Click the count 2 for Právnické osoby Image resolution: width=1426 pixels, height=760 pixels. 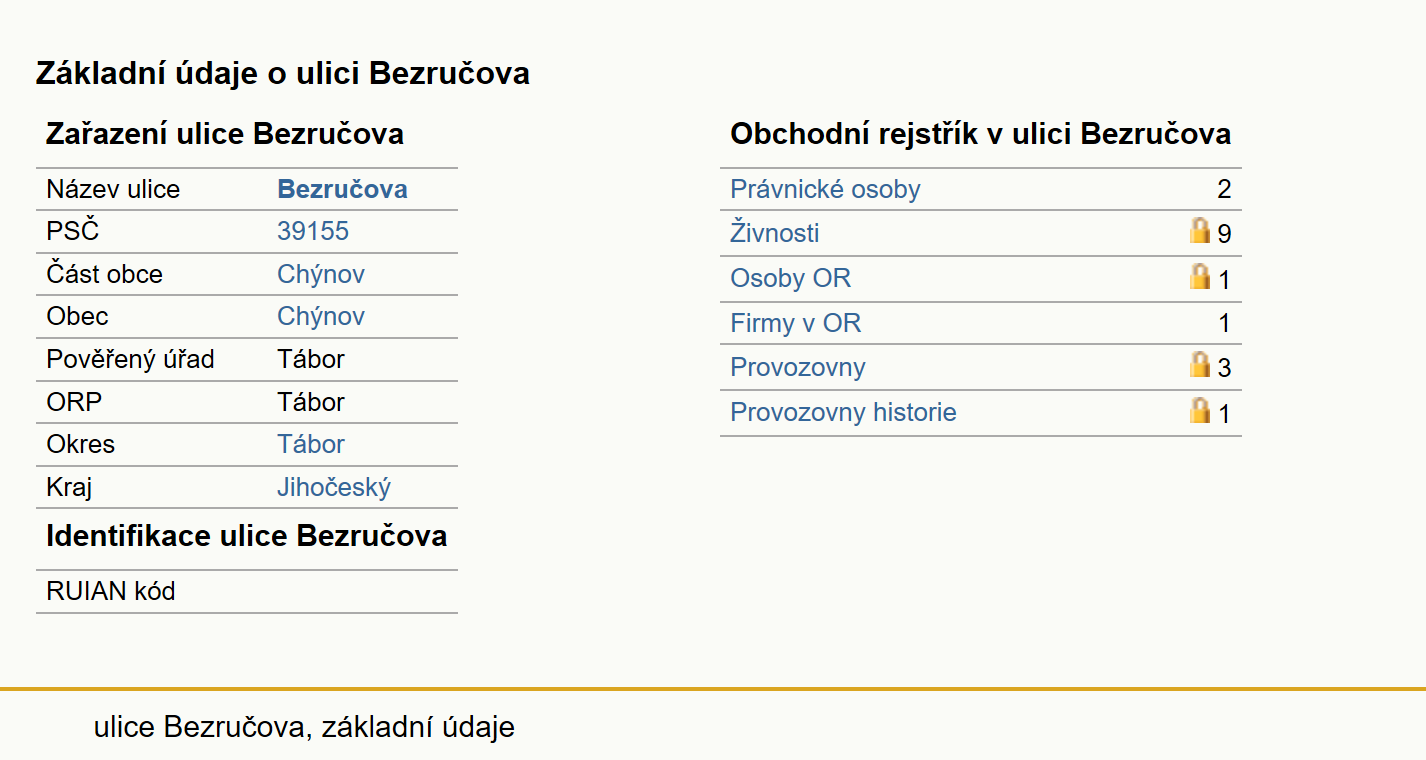[1224, 190]
